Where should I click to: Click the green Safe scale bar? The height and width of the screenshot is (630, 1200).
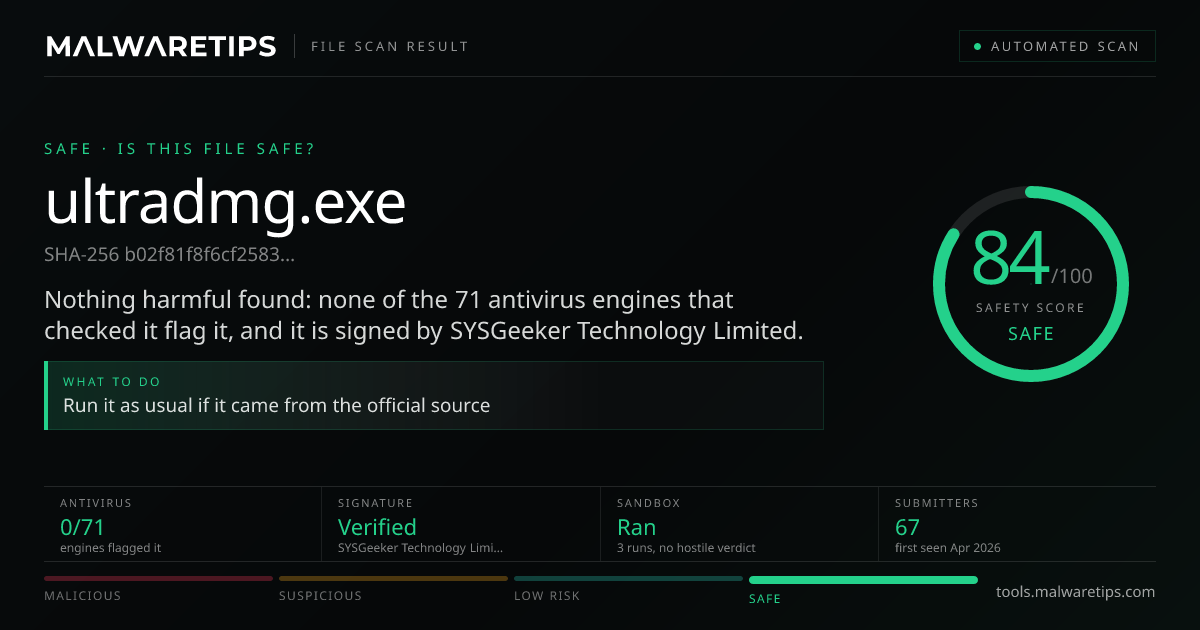pos(863,579)
